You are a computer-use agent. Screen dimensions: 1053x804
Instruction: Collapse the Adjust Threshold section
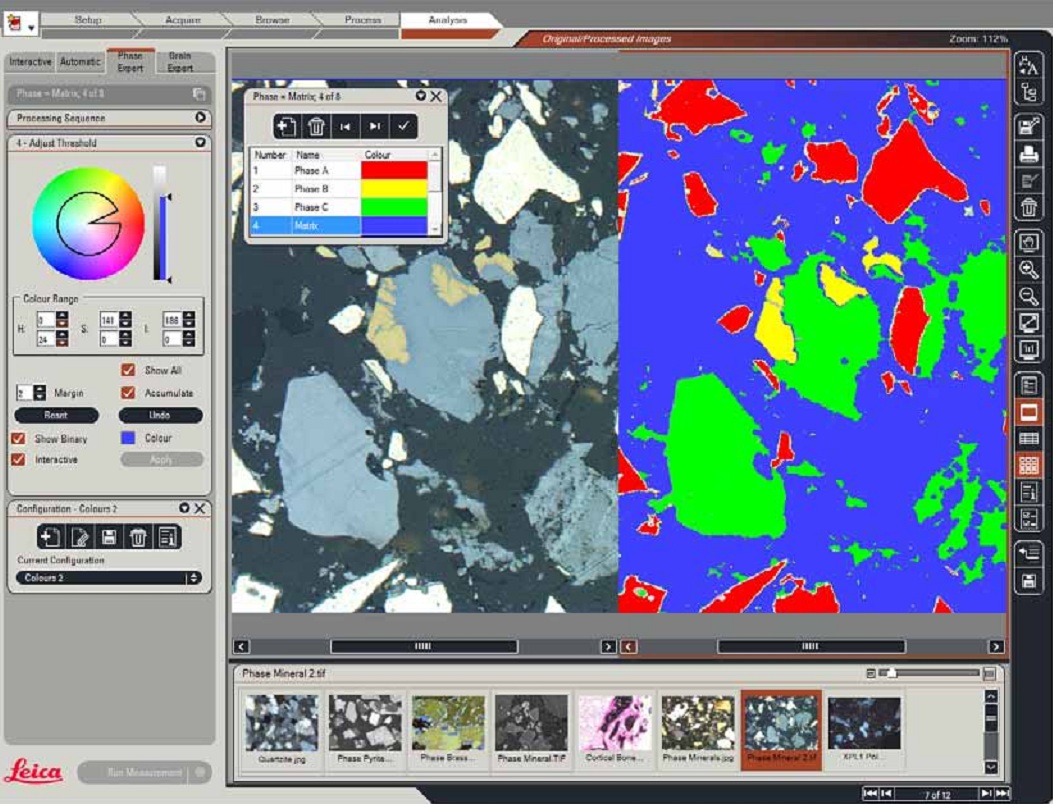click(200, 143)
